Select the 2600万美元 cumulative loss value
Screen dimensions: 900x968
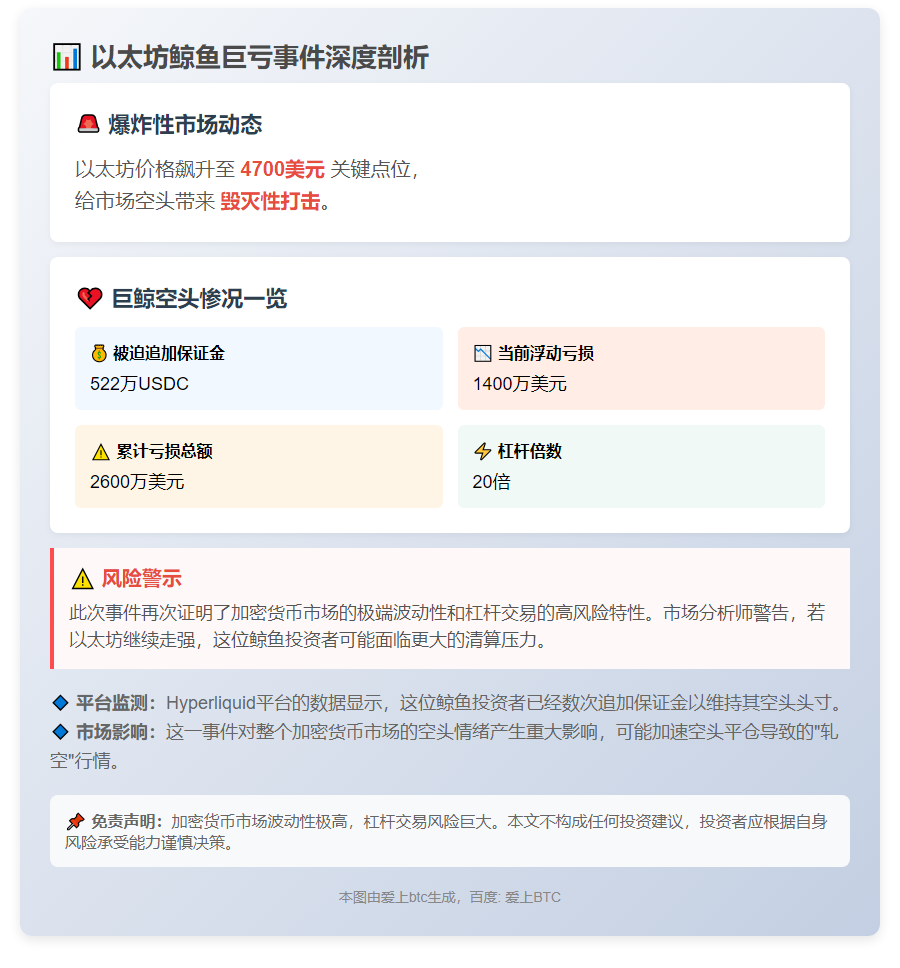(x=137, y=481)
